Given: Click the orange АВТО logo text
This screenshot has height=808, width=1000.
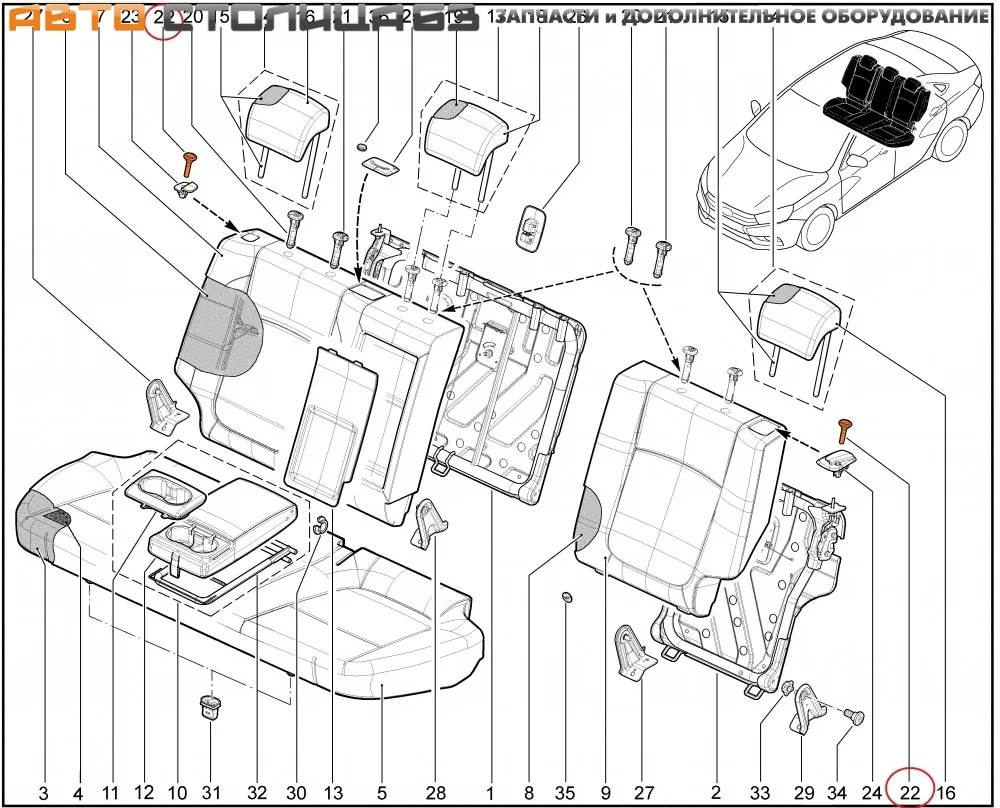Looking at the screenshot, I should pos(70,20).
